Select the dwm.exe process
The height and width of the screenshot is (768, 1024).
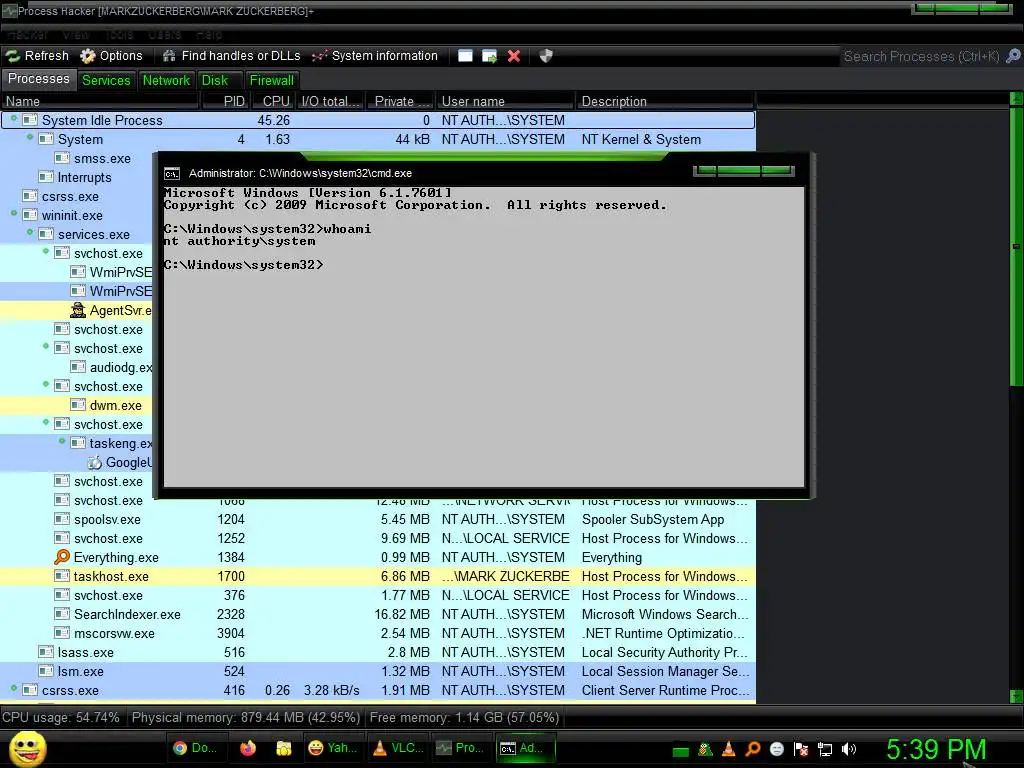(x=76, y=406)
